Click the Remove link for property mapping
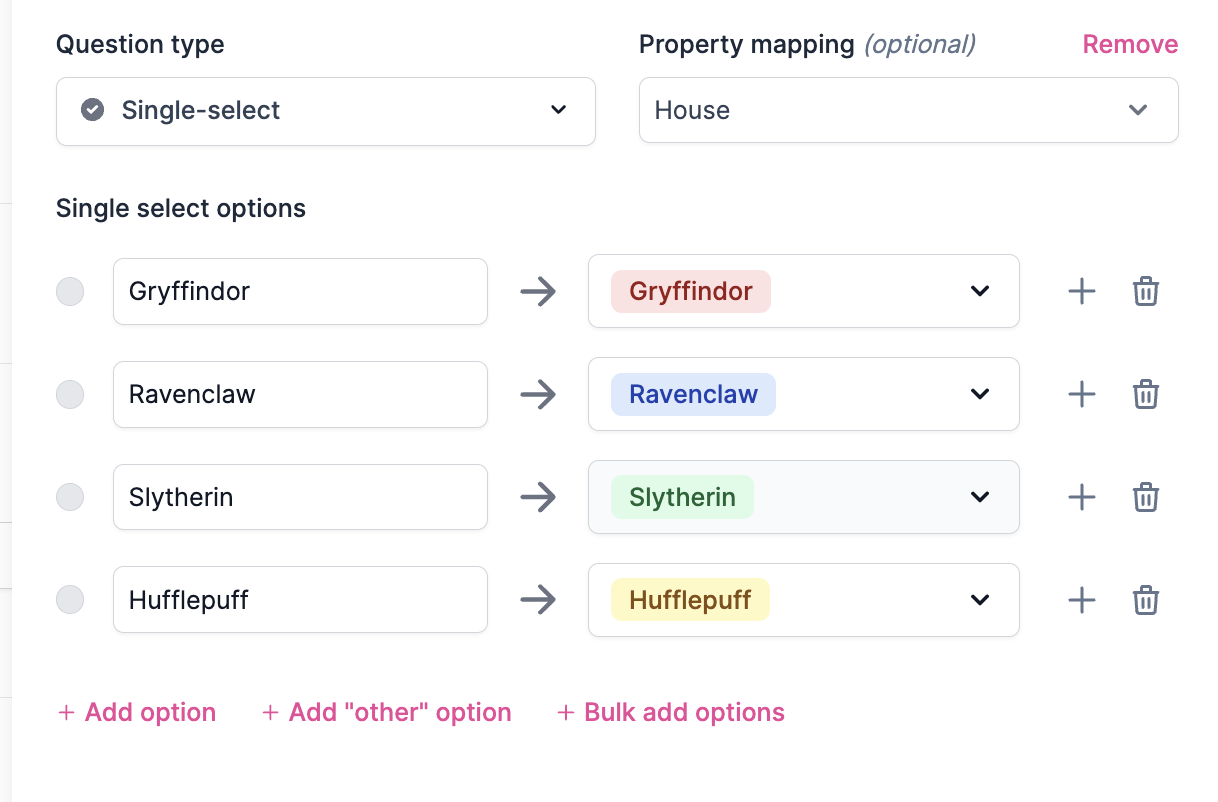 pyautogui.click(x=1130, y=45)
